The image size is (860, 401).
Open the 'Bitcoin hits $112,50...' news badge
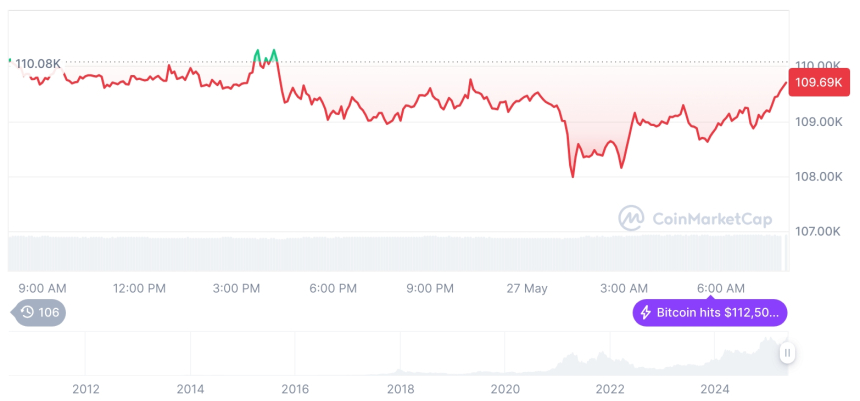[x=710, y=313]
